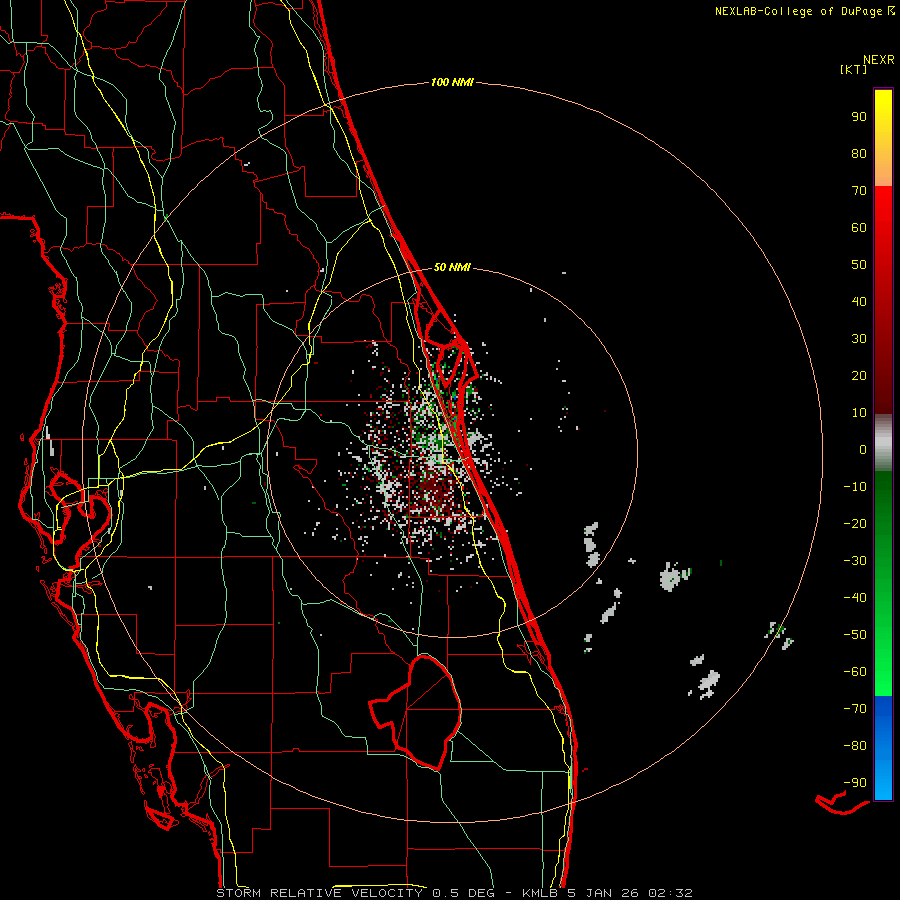This screenshot has width=900, height=900.
Task: Click the -80 value on the velocity scale
Action: click(x=855, y=746)
